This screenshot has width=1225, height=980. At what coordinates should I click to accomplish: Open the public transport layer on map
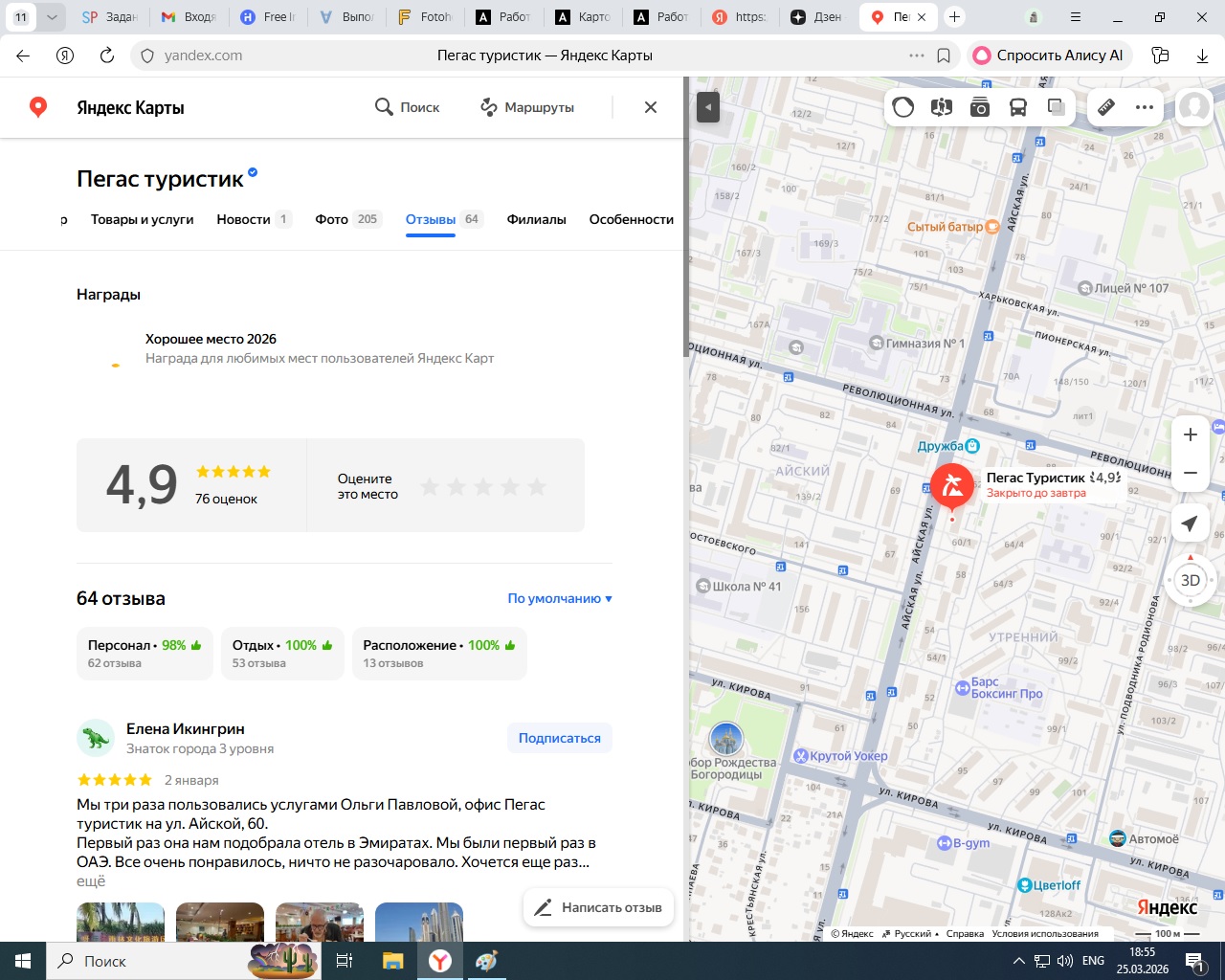pyautogui.click(x=1018, y=107)
